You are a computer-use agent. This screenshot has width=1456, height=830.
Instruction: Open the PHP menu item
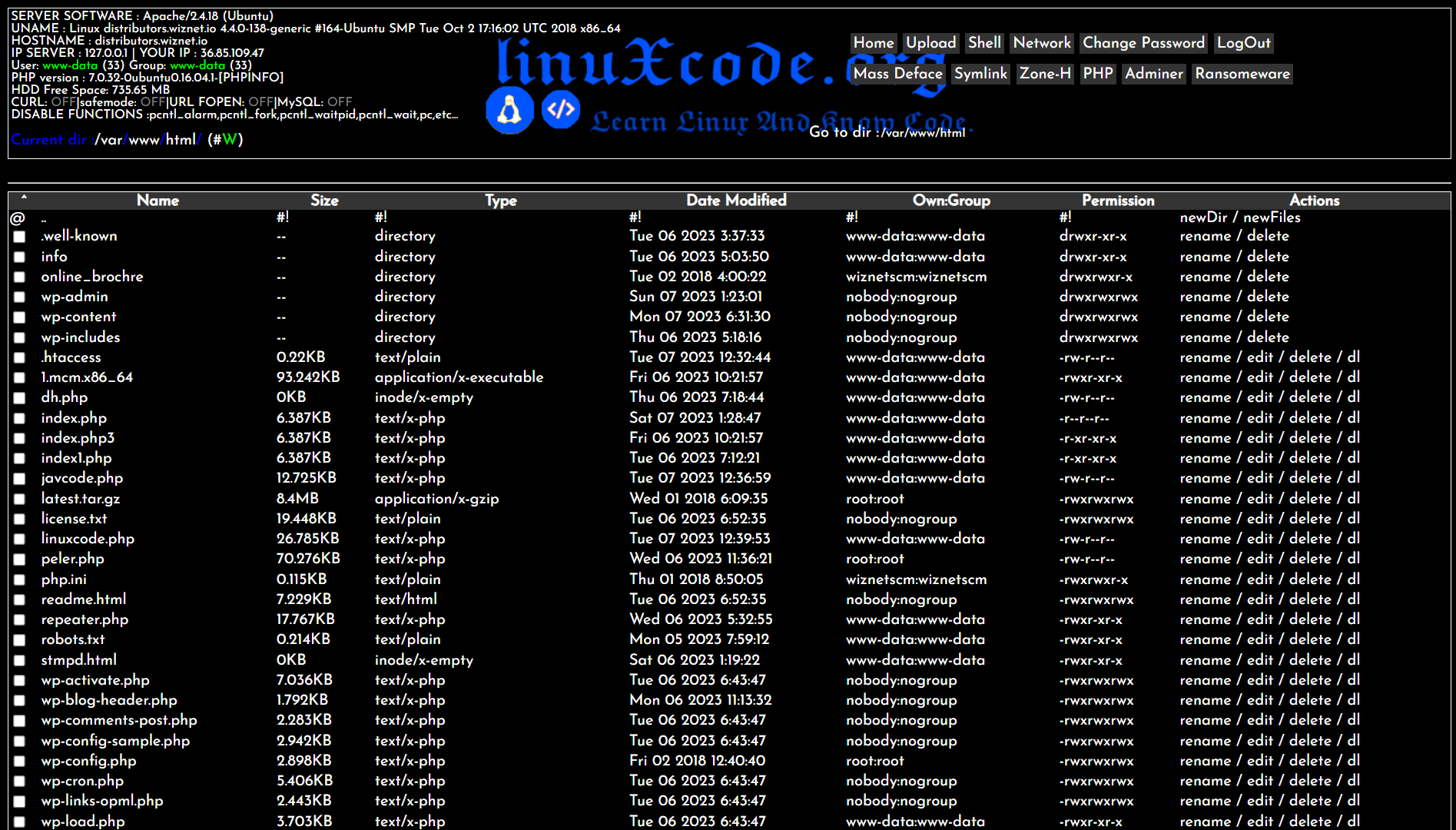coord(1098,74)
